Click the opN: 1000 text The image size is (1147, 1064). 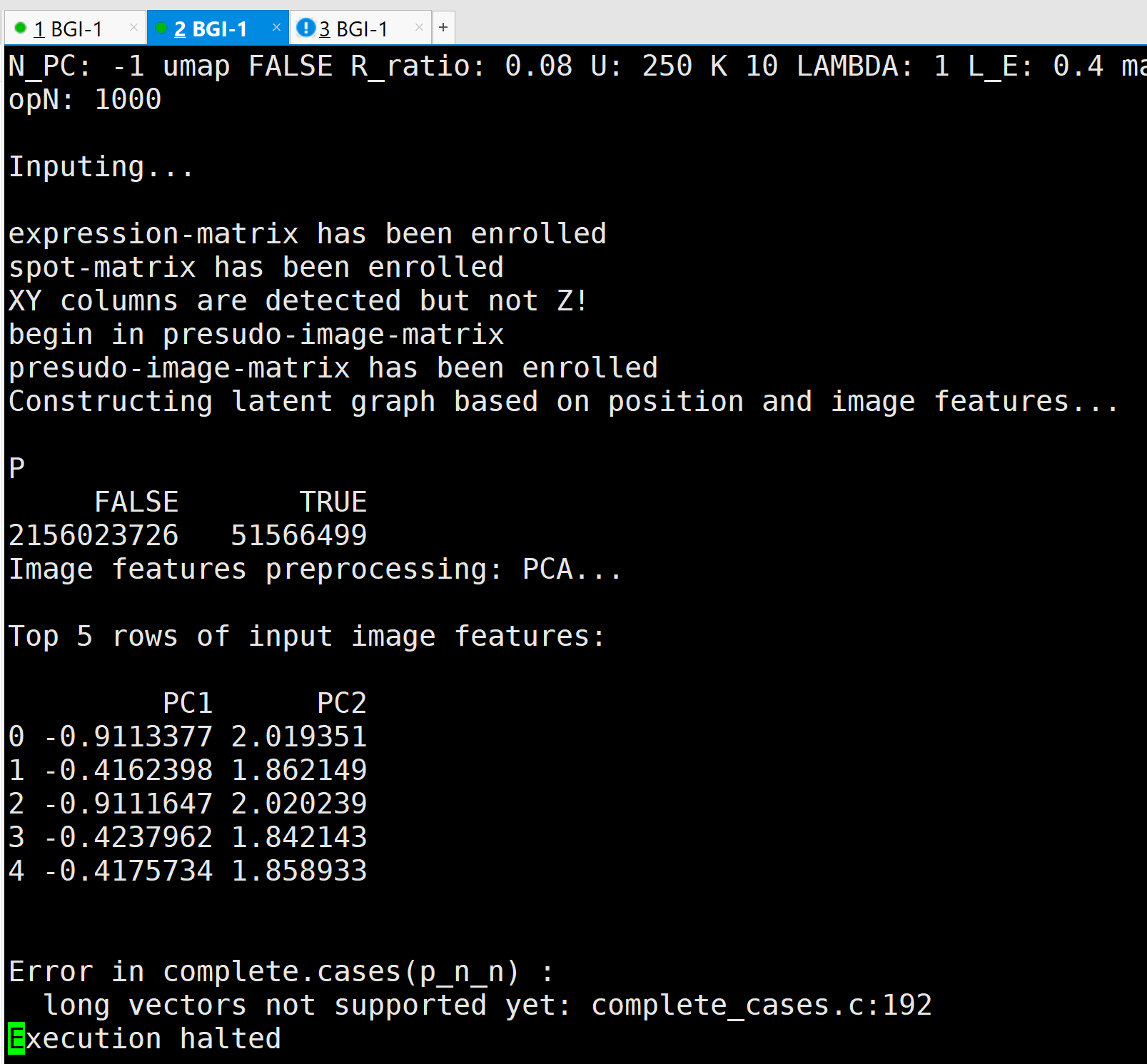84,99
